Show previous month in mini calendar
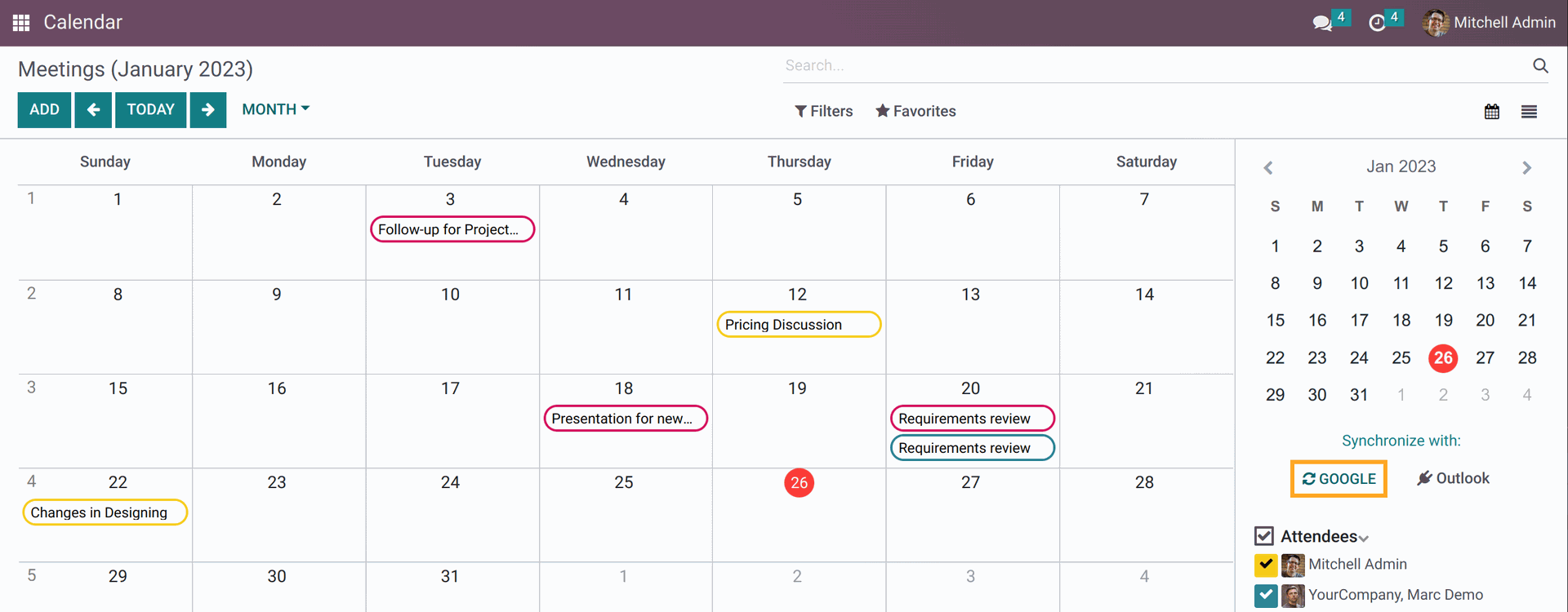This screenshot has height=612, width=1568. 1268,168
